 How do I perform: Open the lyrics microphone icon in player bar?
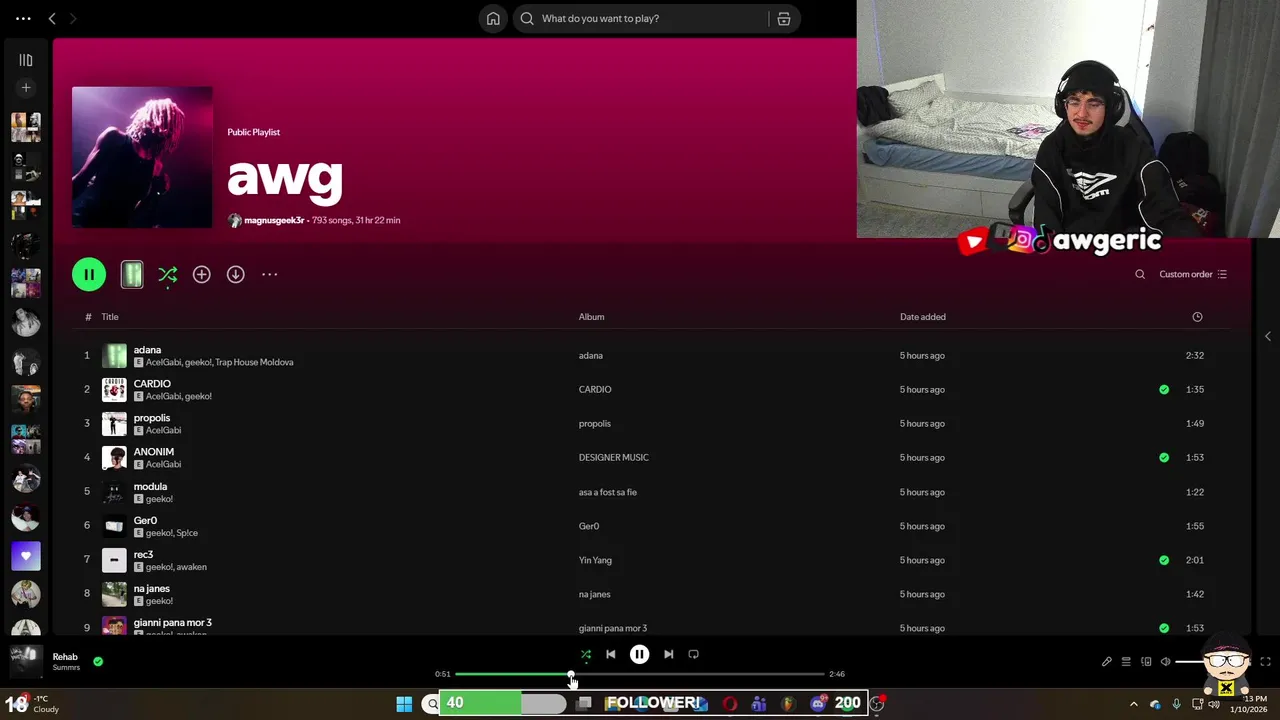1106,661
